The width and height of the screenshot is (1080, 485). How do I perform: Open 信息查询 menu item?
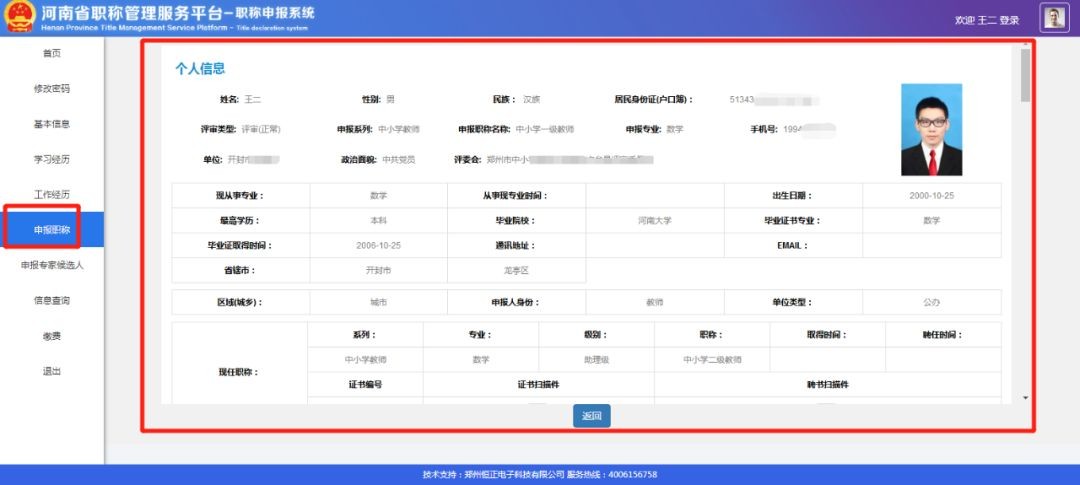point(52,301)
